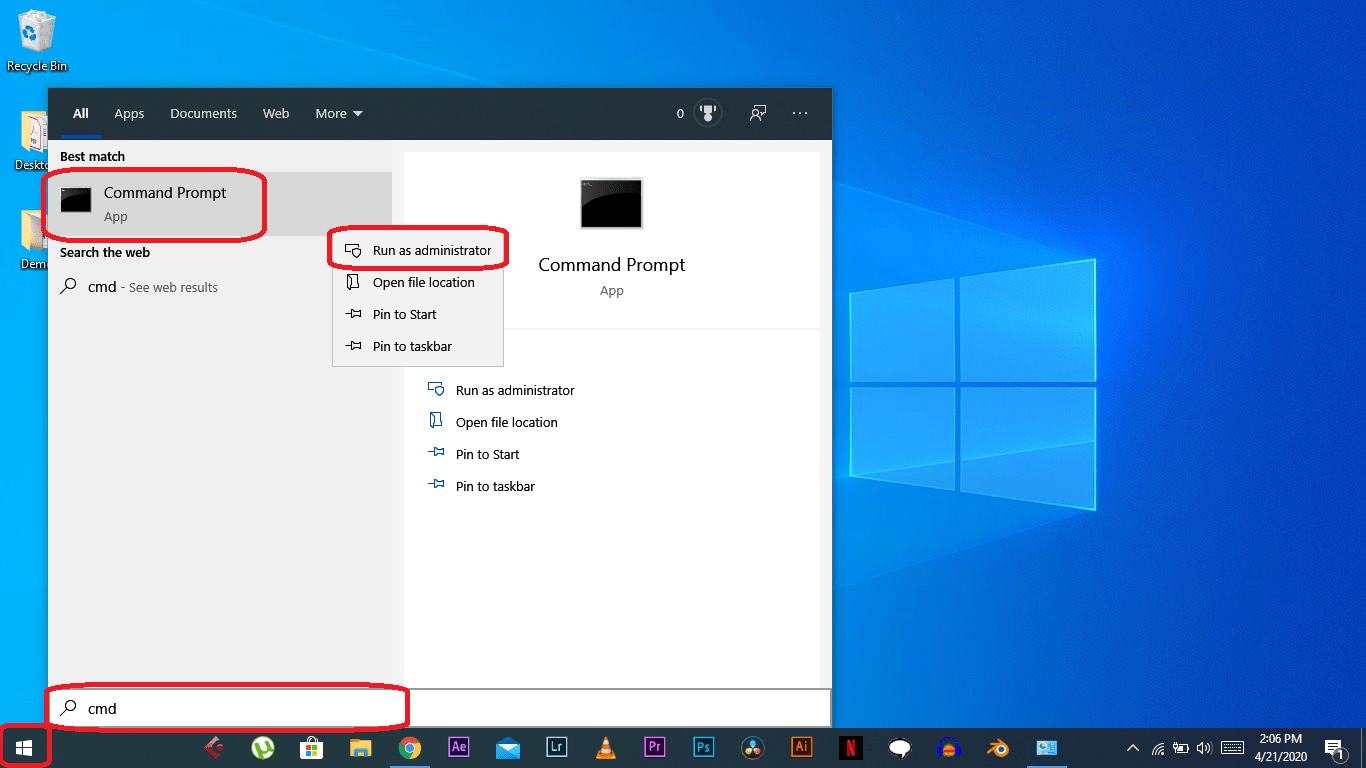Open the search options ellipsis menu
The width and height of the screenshot is (1366, 768).
coord(800,113)
